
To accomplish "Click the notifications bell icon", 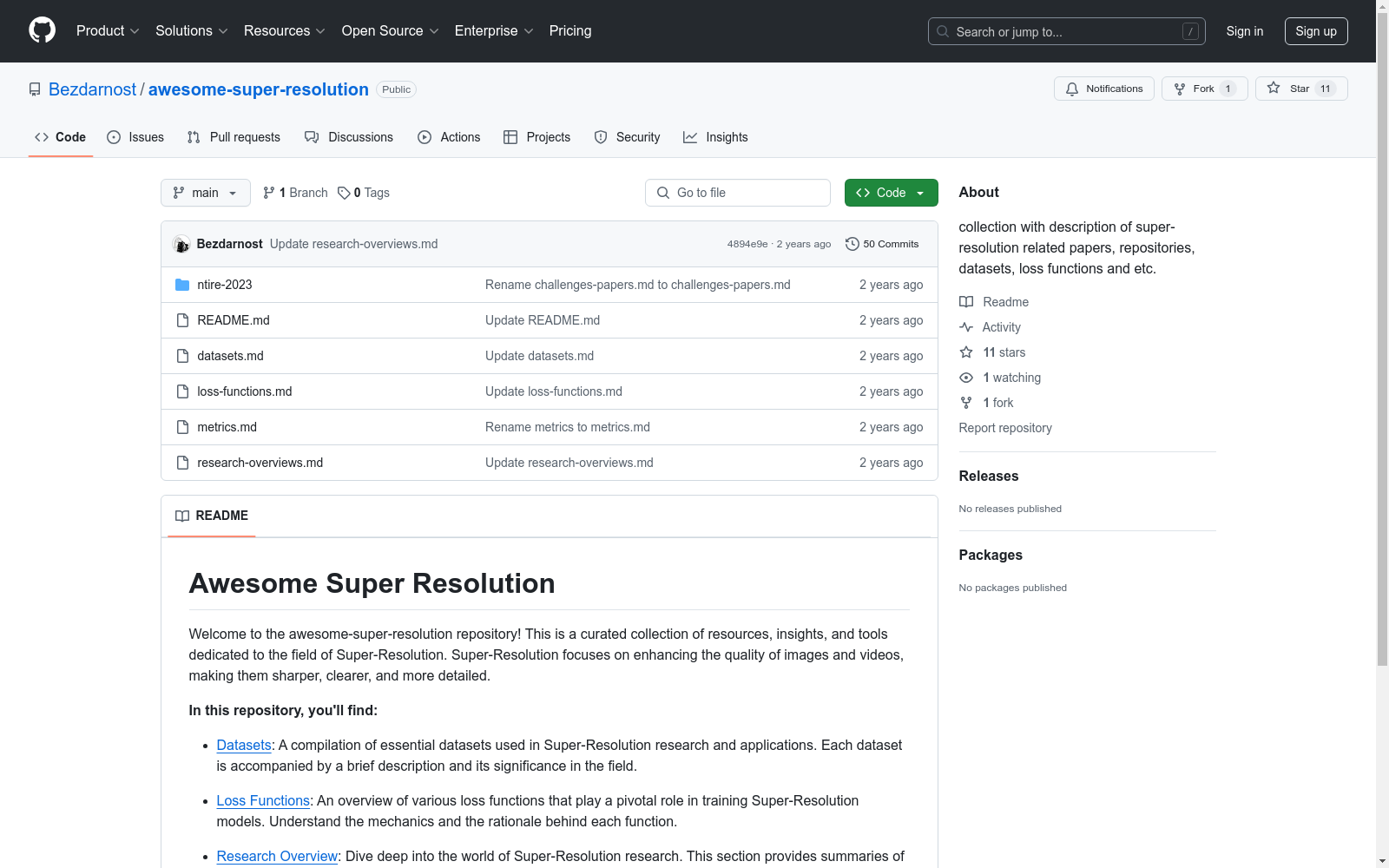I will [1072, 89].
